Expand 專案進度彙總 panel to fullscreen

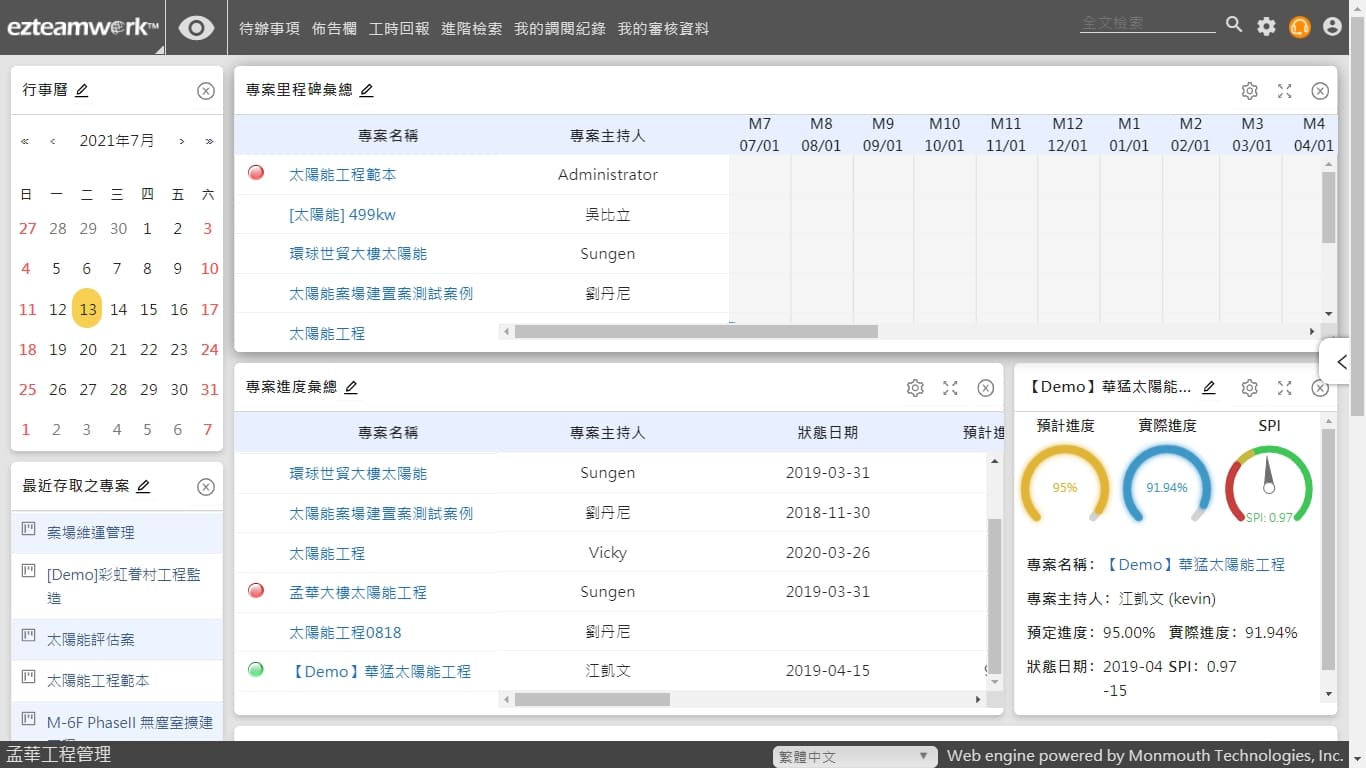point(950,388)
